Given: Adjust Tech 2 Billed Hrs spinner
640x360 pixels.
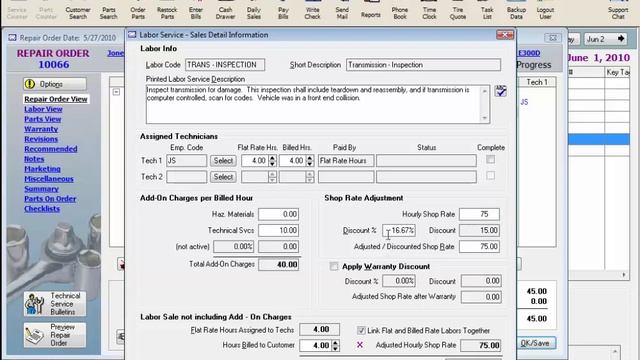Looking at the screenshot, I should (310, 177).
